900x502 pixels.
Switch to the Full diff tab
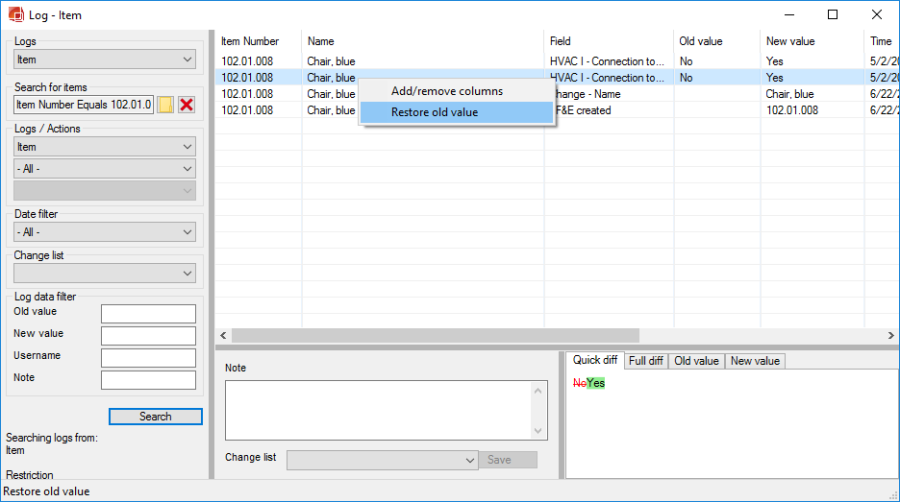click(645, 361)
